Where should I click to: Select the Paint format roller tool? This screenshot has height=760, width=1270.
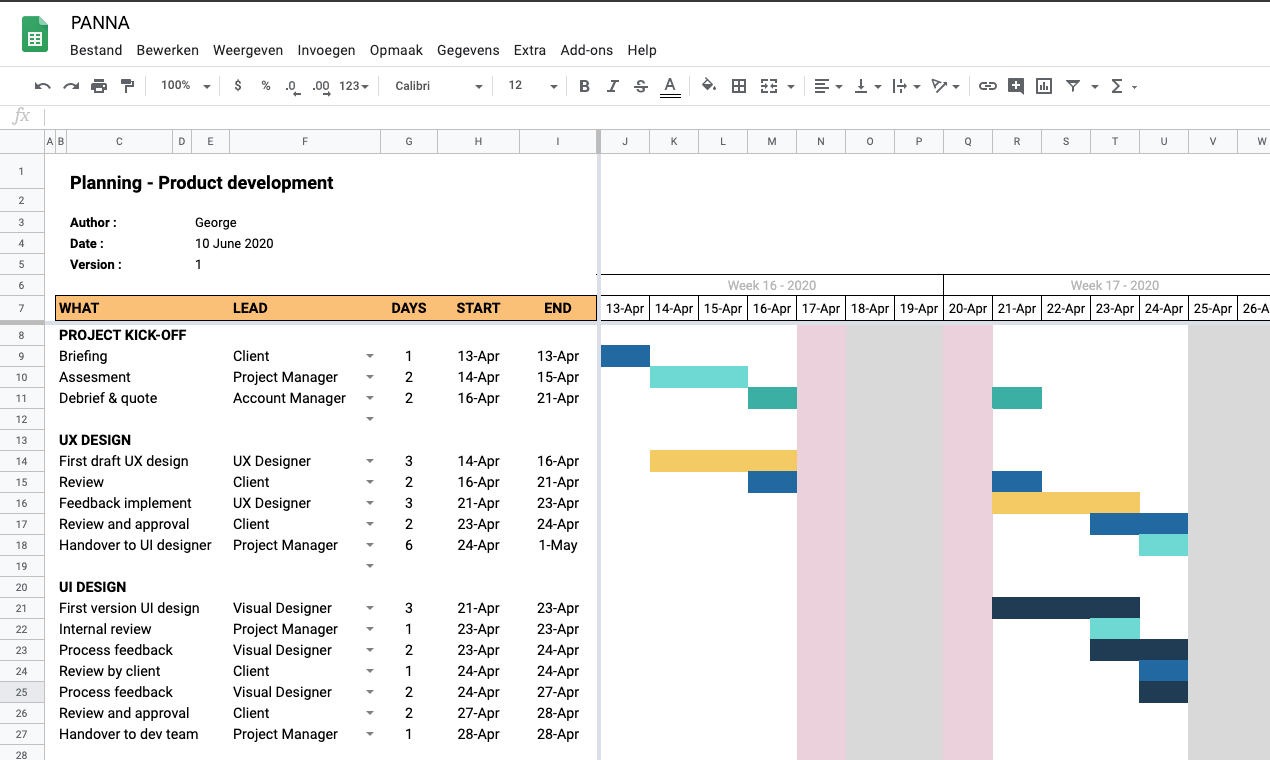click(x=127, y=86)
